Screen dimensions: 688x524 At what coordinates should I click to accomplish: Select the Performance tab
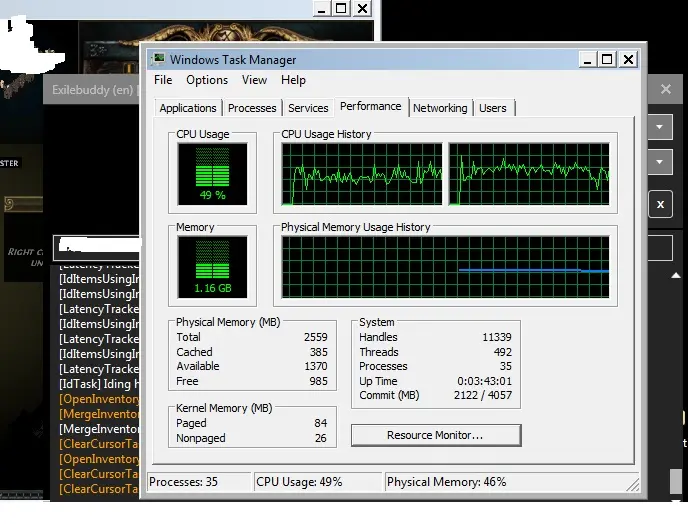371,107
